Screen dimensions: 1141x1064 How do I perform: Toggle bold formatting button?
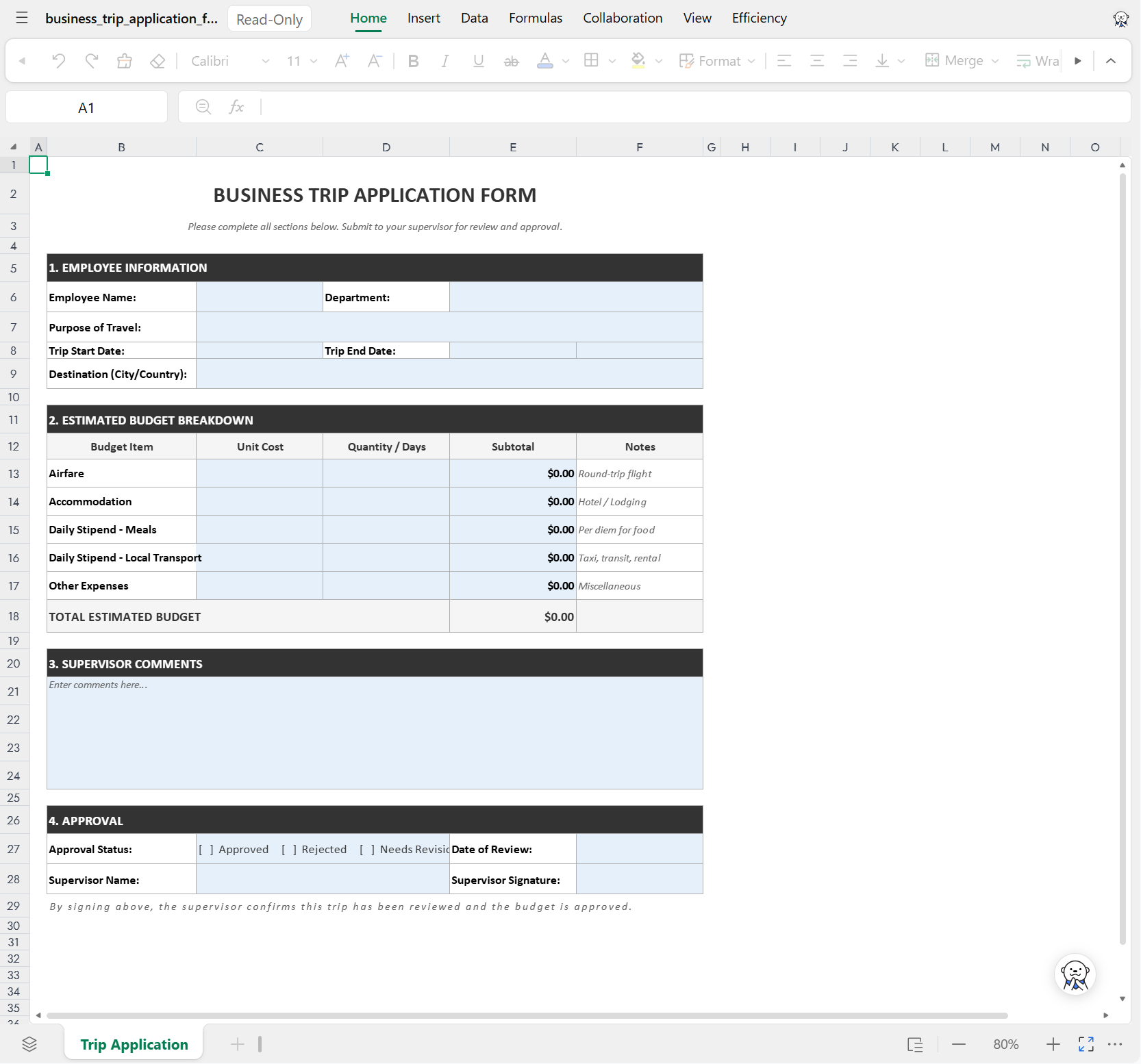tap(413, 61)
